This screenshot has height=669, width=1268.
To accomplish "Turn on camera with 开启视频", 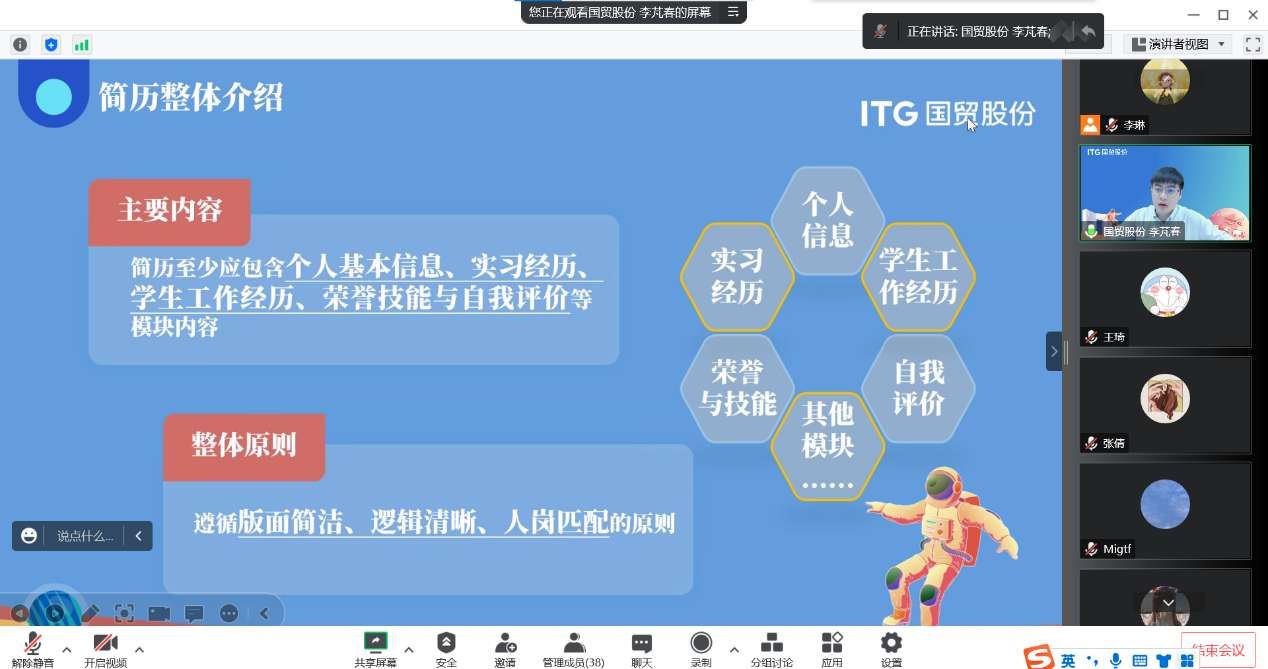I will [105, 650].
